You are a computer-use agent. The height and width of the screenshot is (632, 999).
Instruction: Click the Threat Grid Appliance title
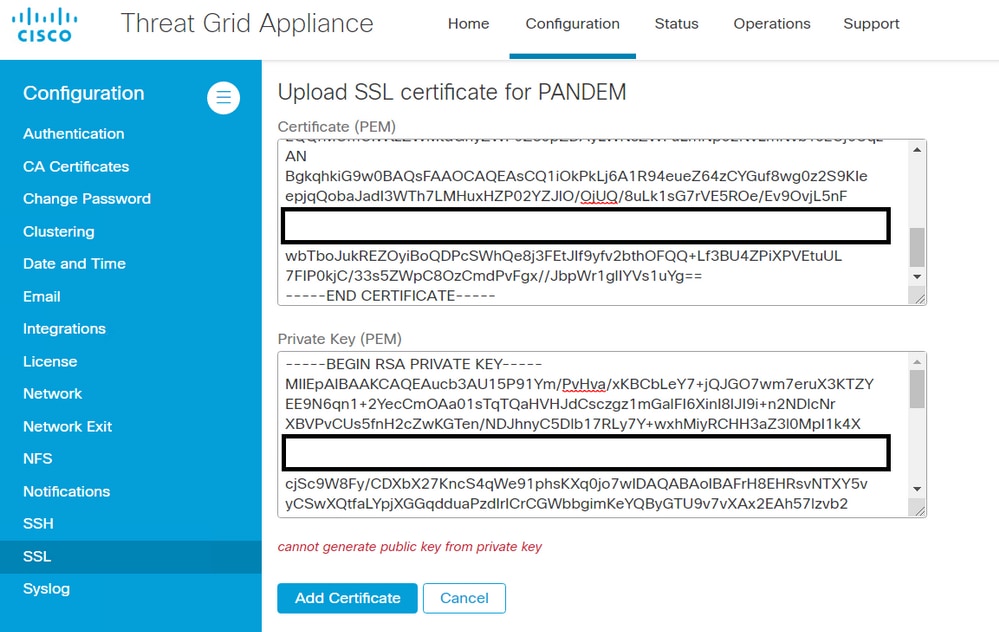(247, 24)
